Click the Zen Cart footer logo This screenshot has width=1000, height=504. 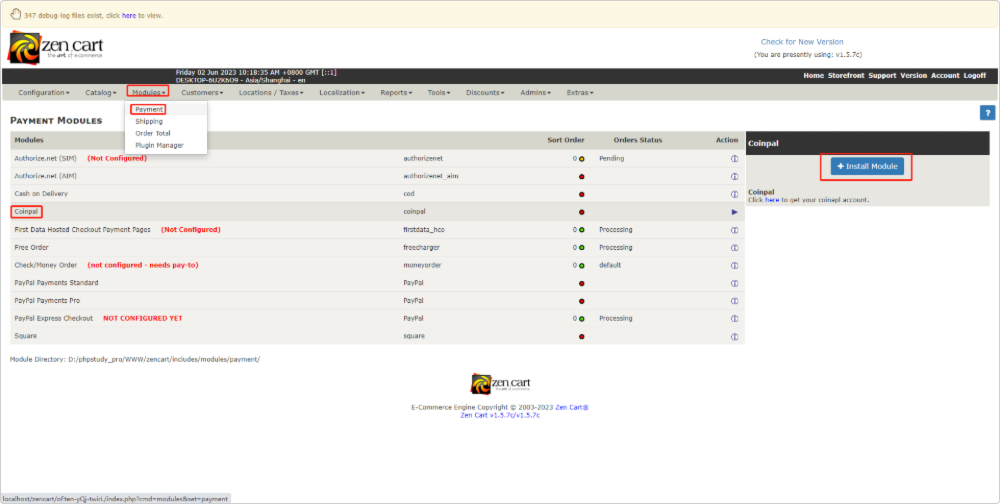(500, 384)
